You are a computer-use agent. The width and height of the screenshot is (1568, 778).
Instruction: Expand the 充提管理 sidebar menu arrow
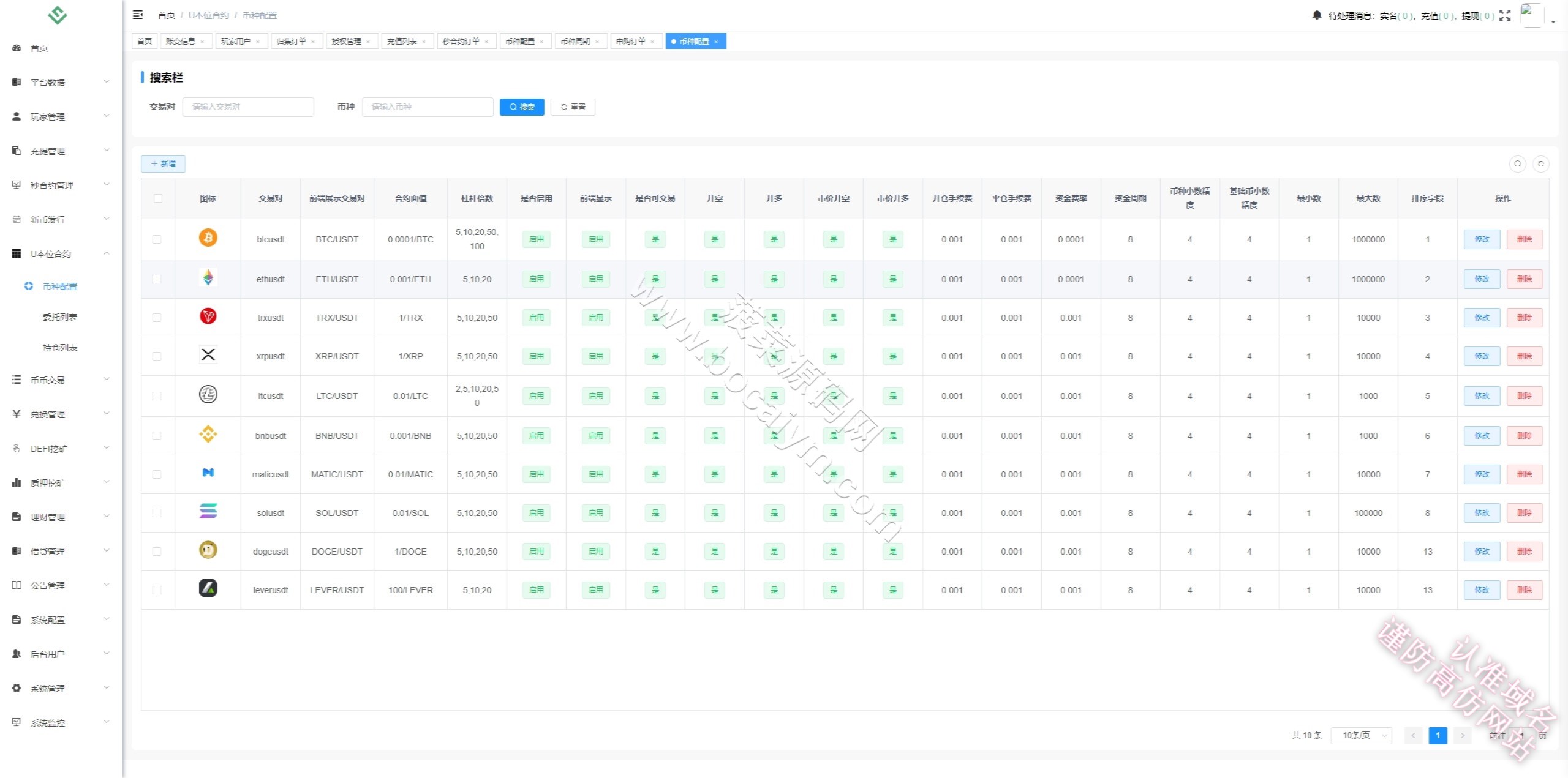(107, 150)
